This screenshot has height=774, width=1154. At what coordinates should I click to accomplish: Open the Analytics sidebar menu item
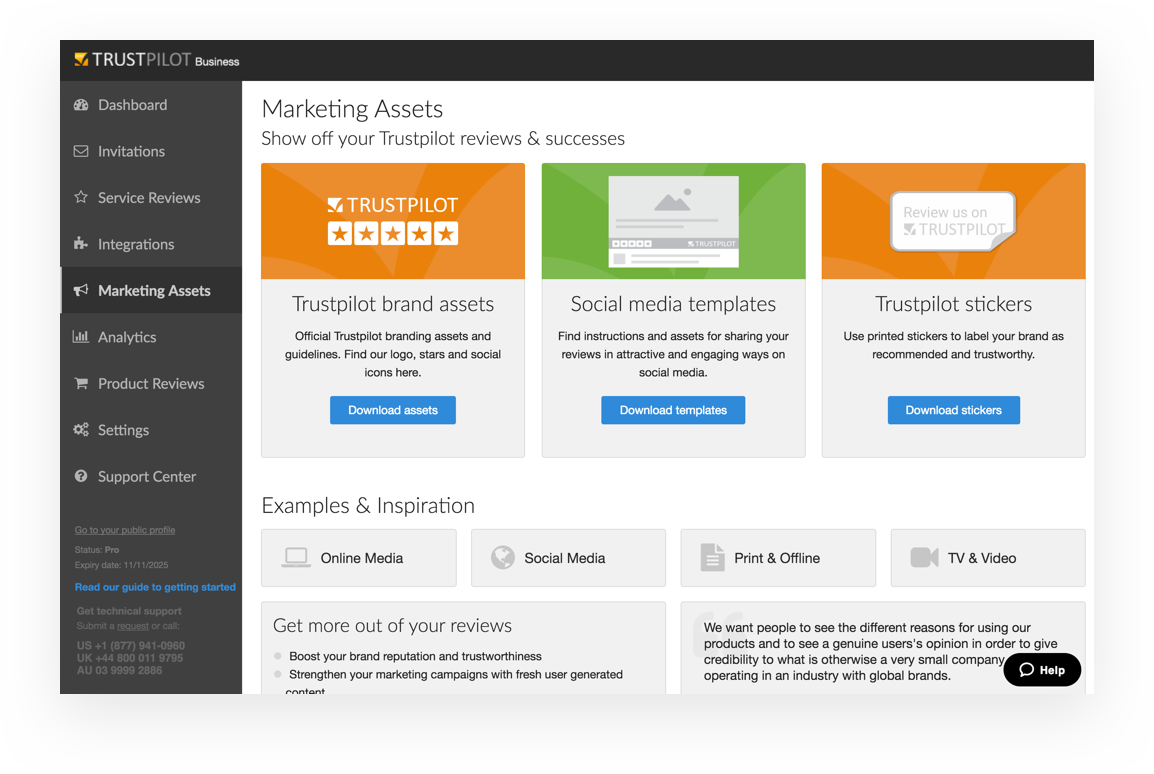(x=127, y=337)
